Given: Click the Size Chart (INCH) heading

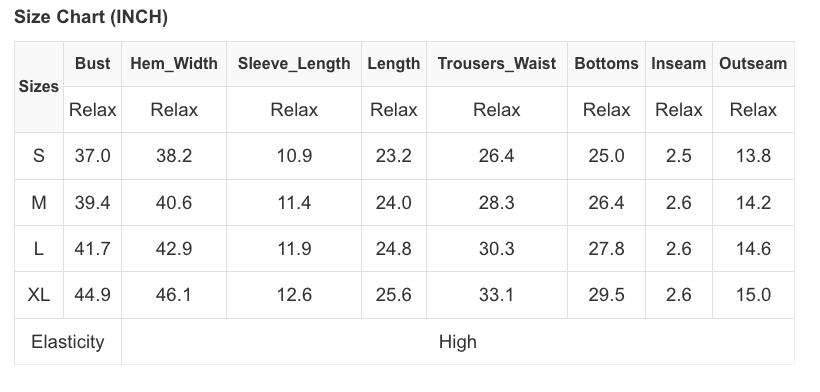Looking at the screenshot, I should [x=90, y=17].
